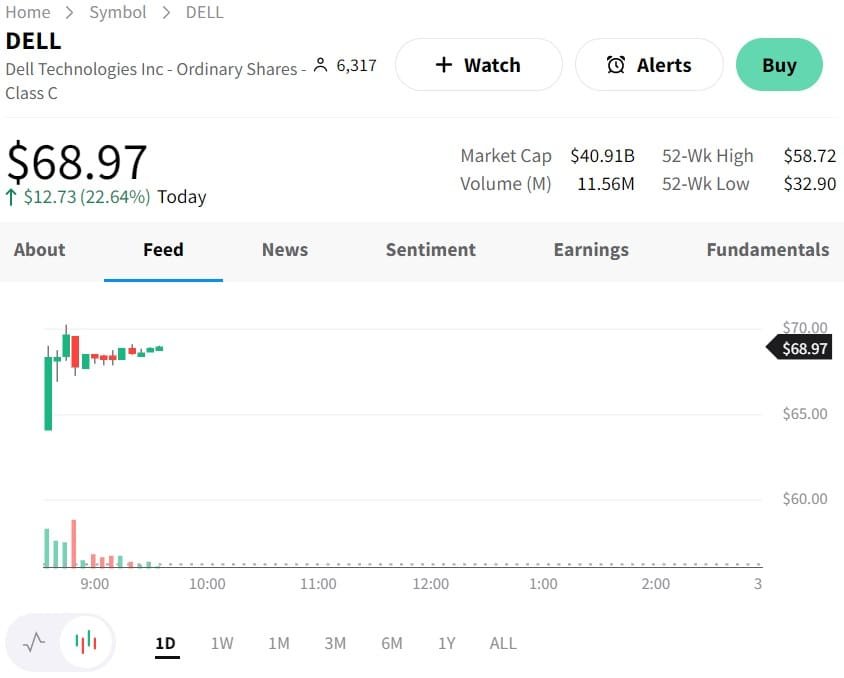Set chart range to 1Y
Image resolution: width=844 pixels, height=678 pixels.
(x=446, y=643)
